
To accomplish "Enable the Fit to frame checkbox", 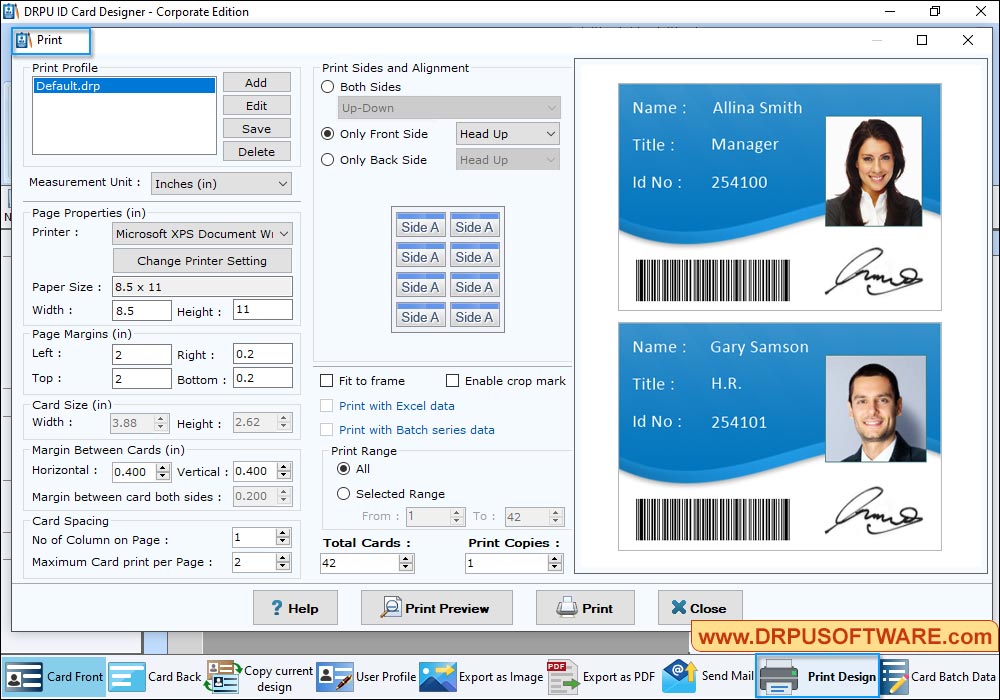I will pos(325,381).
